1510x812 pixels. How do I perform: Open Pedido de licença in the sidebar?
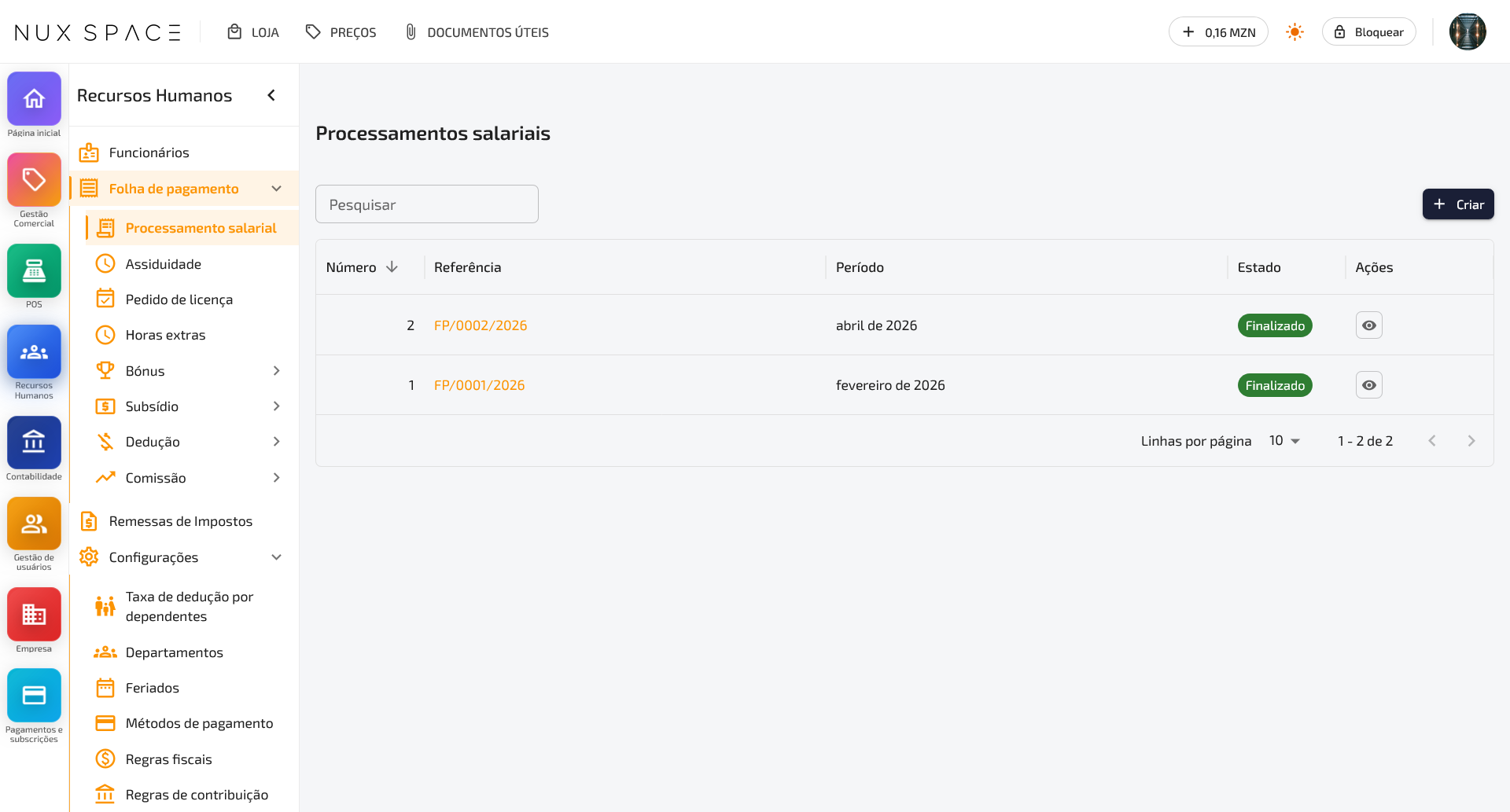pos(192,299)
